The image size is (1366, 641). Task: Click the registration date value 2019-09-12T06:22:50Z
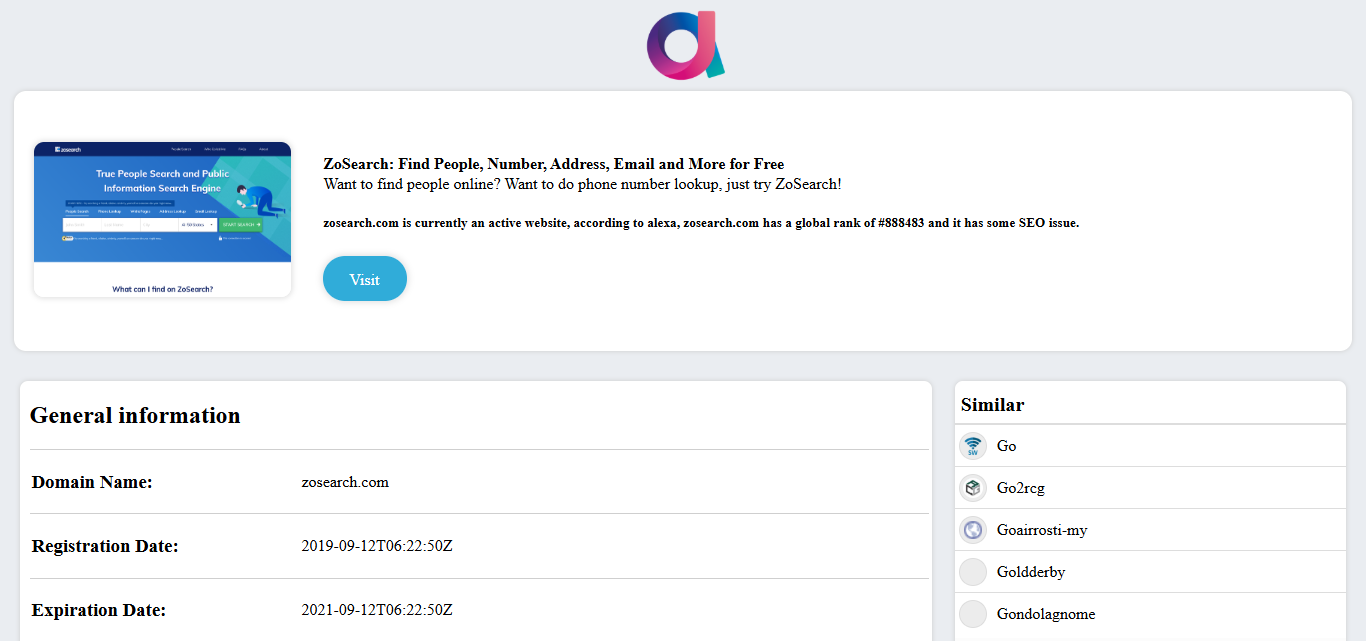tap(377, 546)
